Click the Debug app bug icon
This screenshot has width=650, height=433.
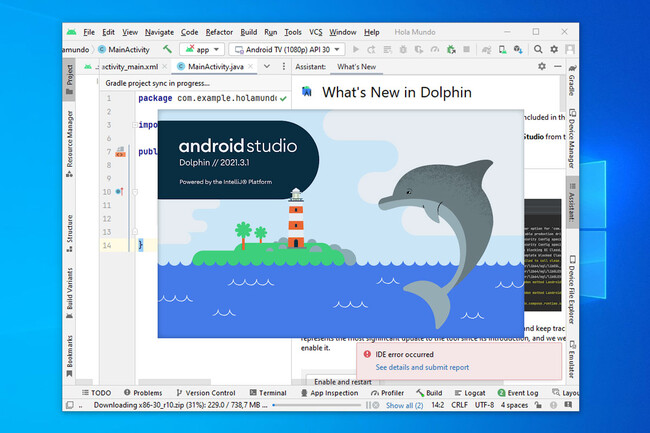click(403, 49)
